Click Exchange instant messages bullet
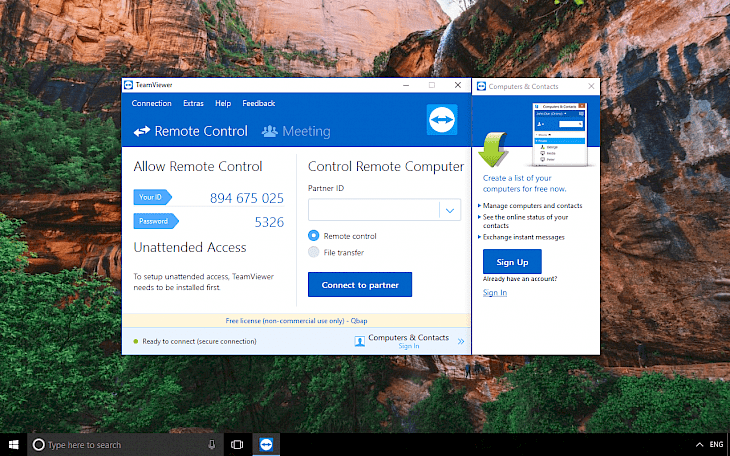Image resolution: width=730 pixels, height=456 pixels. [523, 237]
